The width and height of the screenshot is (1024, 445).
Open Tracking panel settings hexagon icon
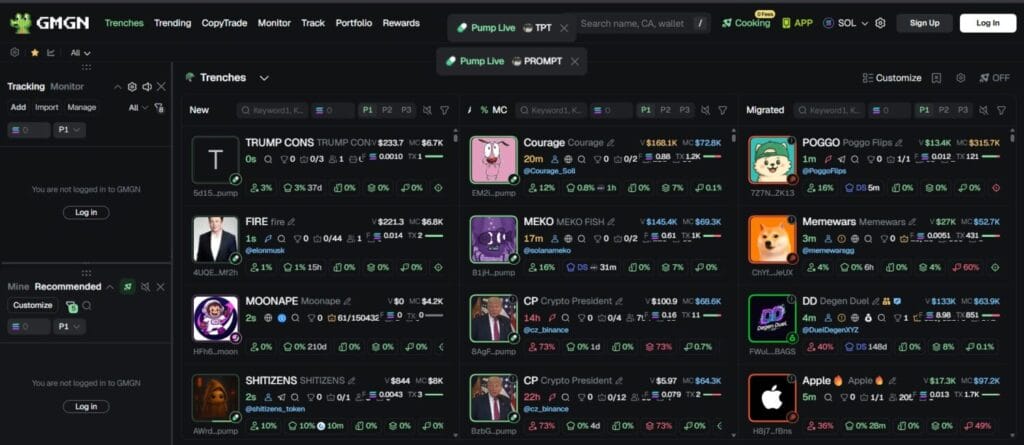[132, 86]
